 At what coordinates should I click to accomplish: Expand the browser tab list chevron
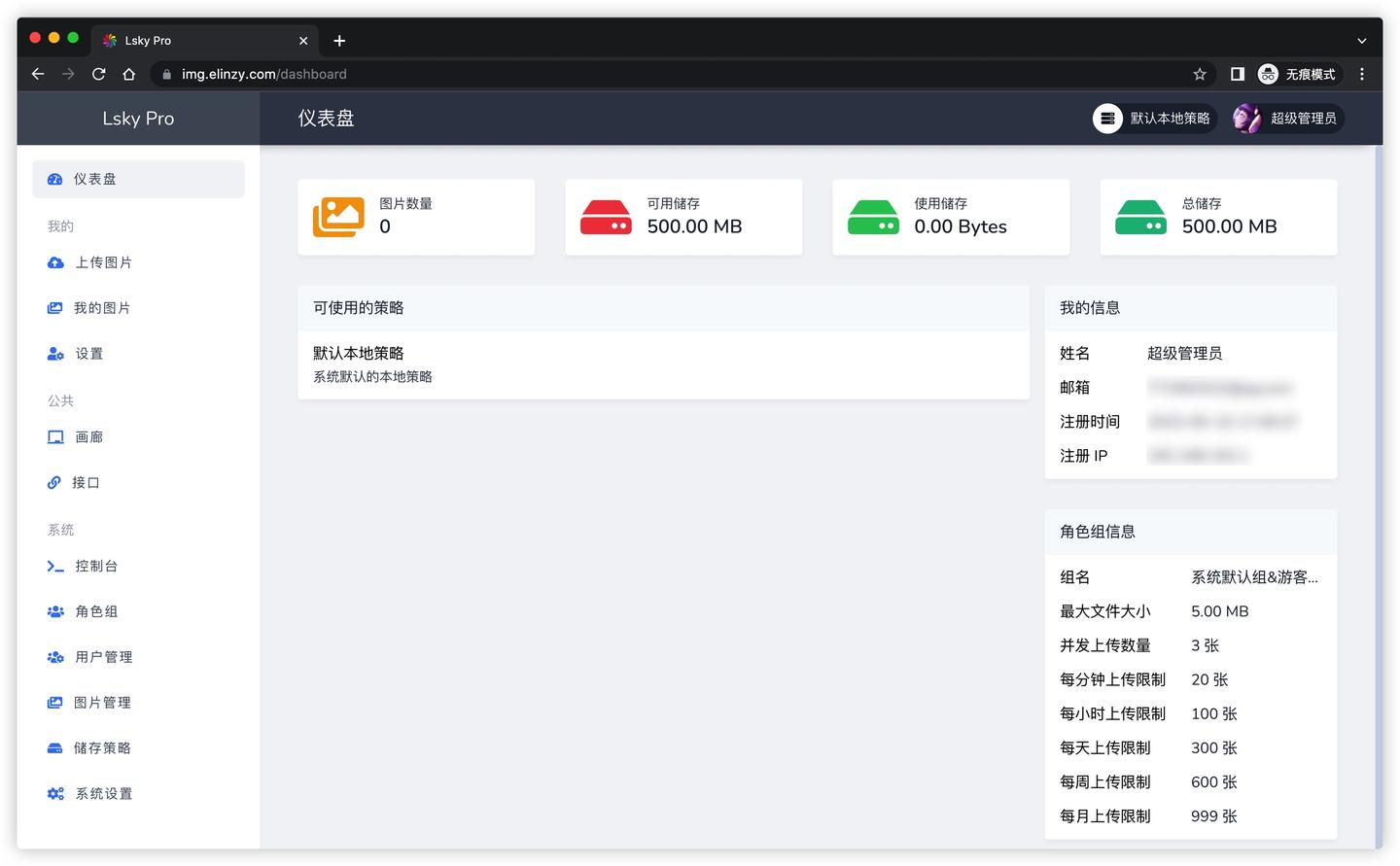click(x=1361, y=40)
